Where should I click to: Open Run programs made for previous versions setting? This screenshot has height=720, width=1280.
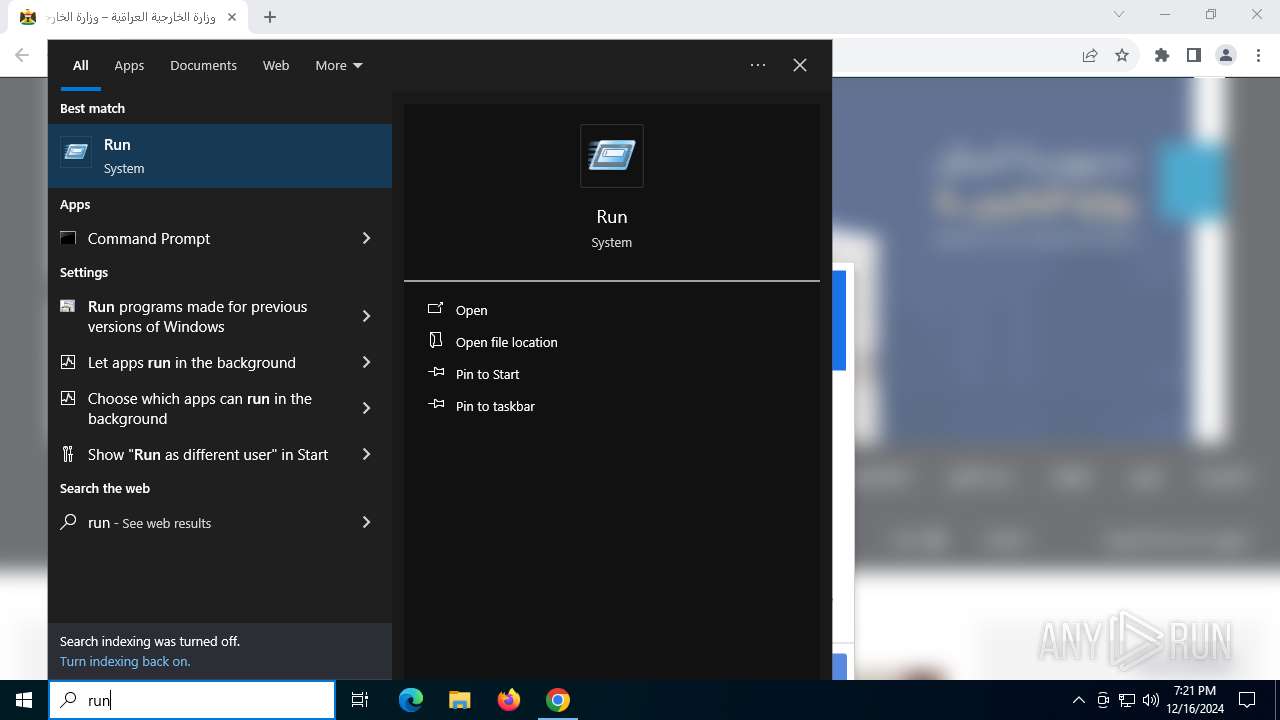(200, 316)
